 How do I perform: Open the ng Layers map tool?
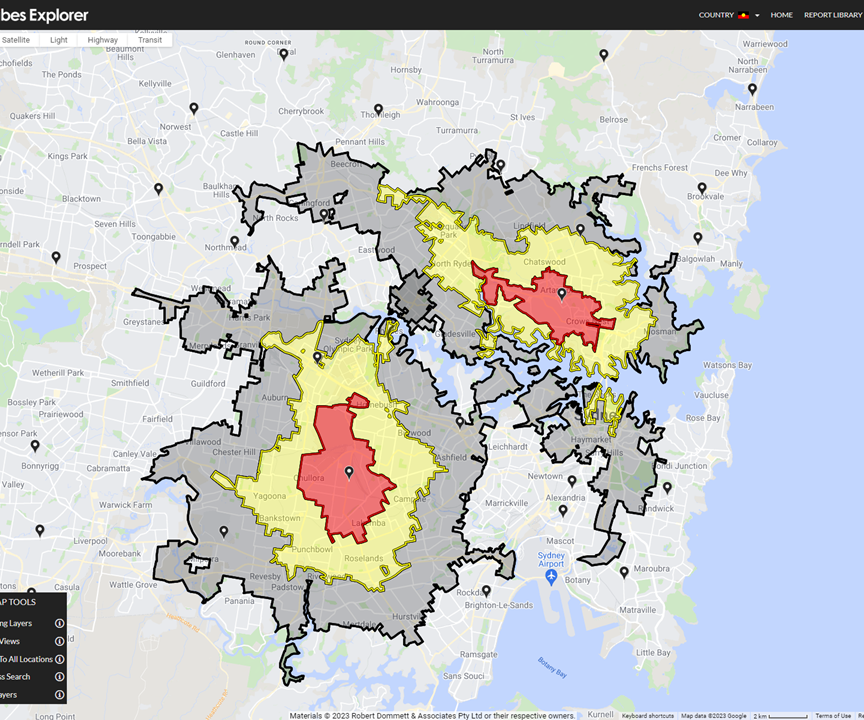[x=16, y=623]
